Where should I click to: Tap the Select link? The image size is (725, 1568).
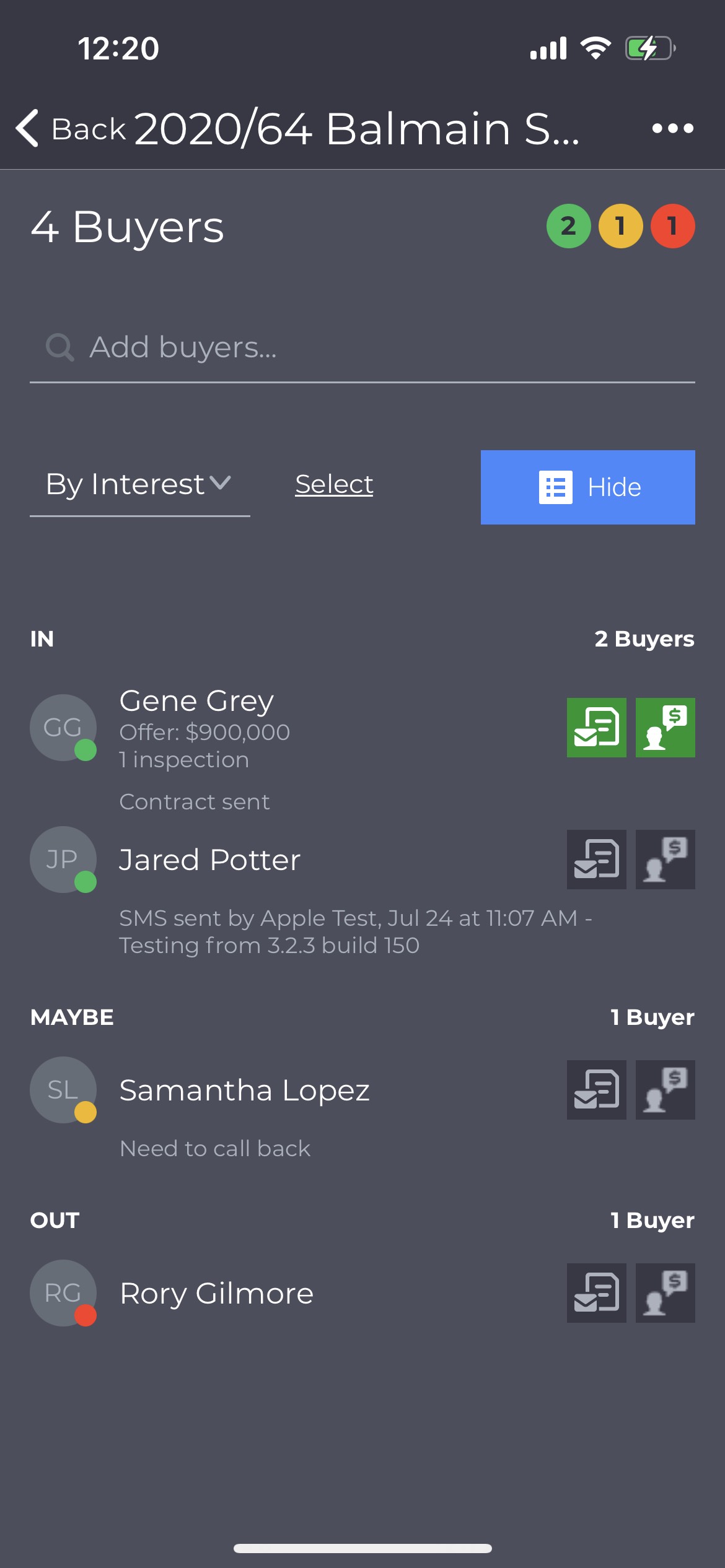click(x=334, y=484)
